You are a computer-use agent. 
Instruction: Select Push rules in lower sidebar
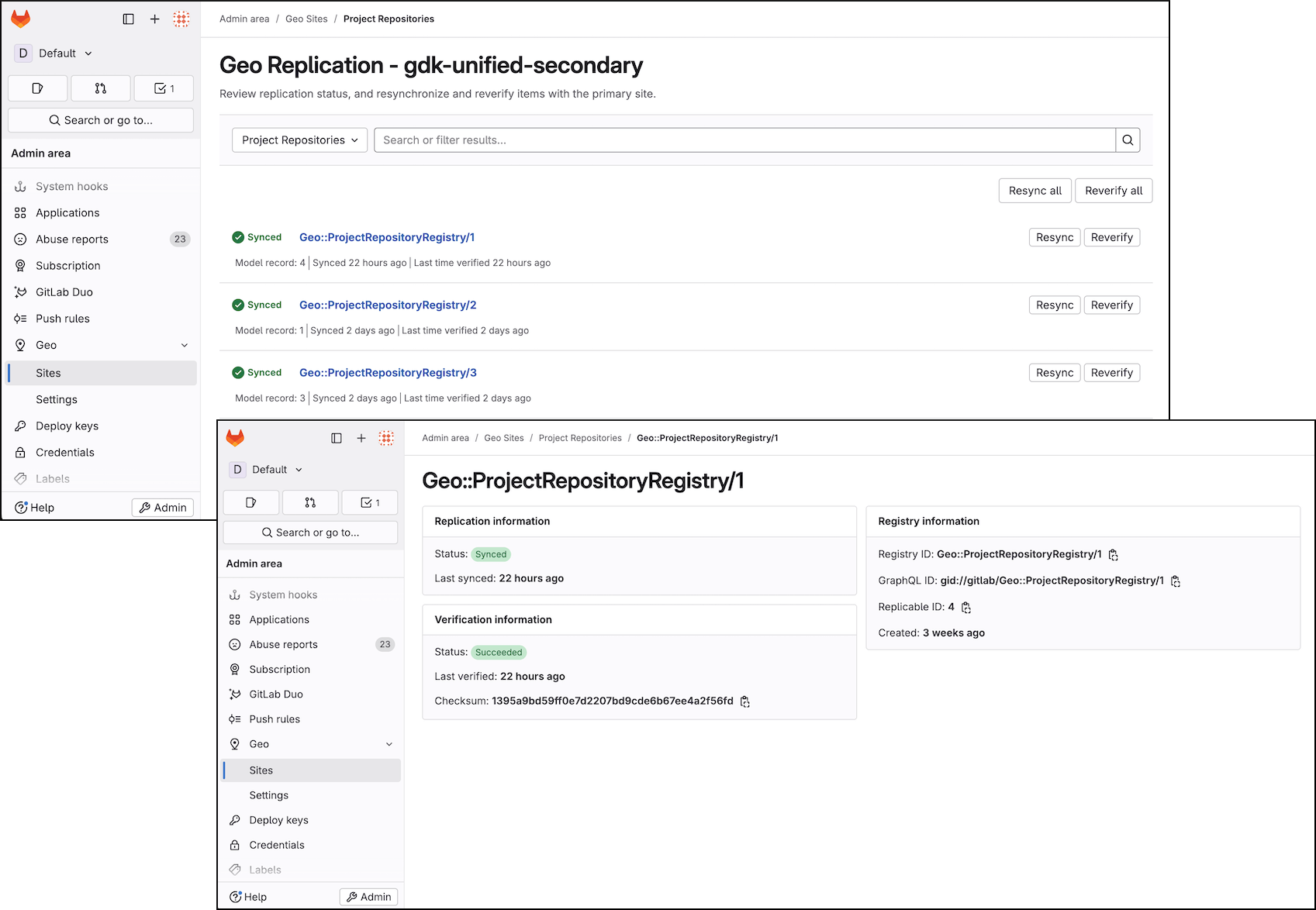tap(275, 719)
